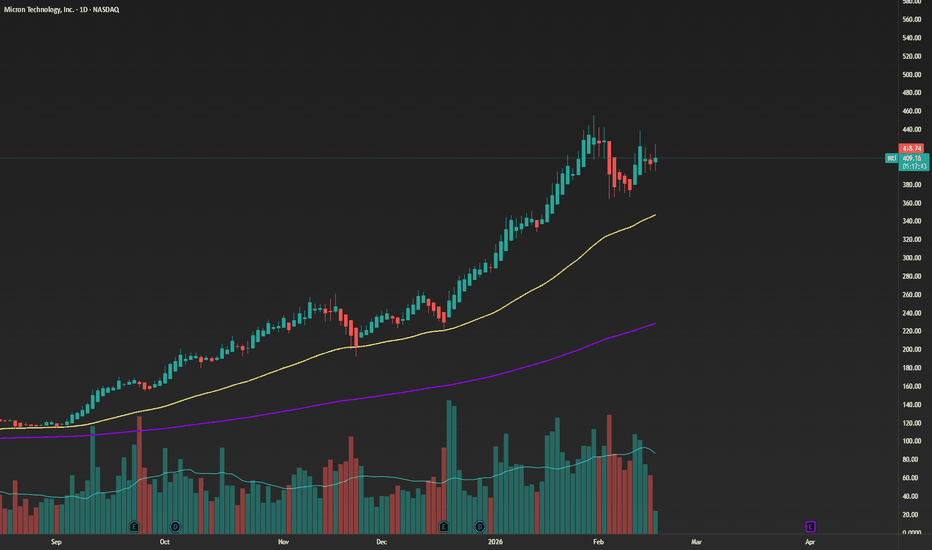Image resolution: width=932 pixels, height=550 pixels.
Task: Click the purple upcoming earnings marker near April
Action: tap(810, 525)
